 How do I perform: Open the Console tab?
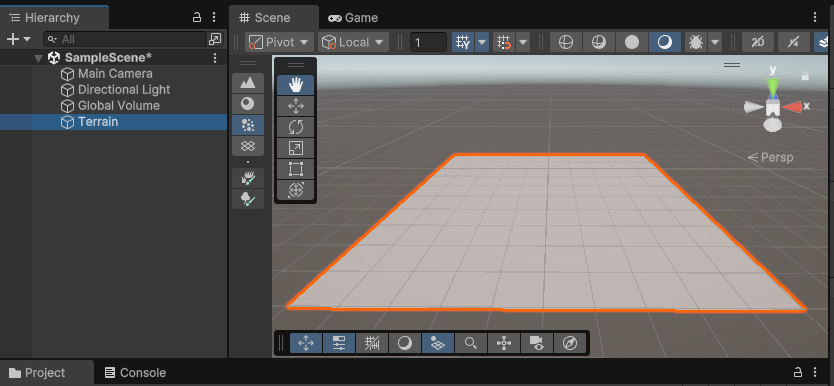tap(135, 373)
